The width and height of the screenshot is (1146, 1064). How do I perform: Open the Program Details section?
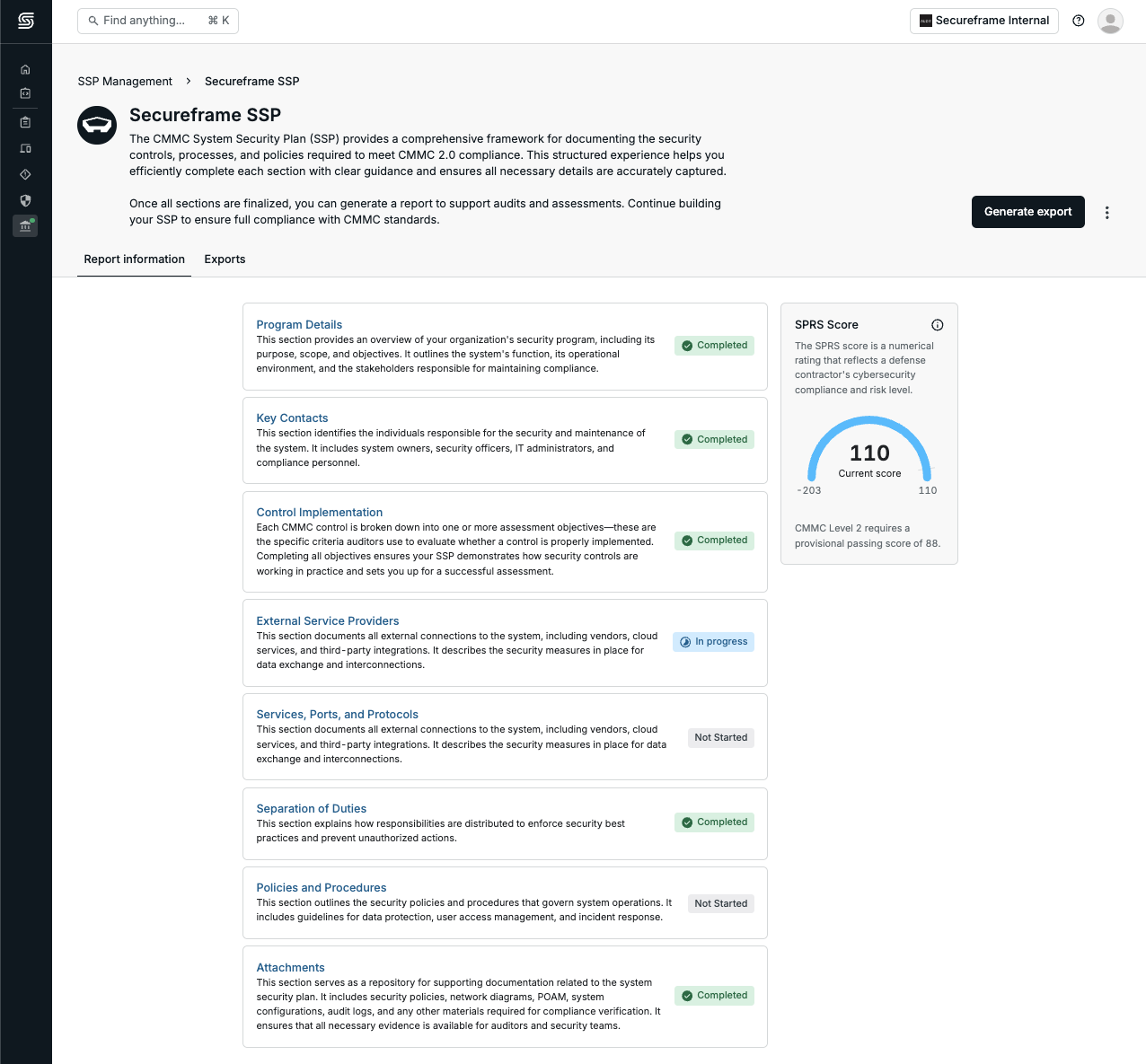[x=299, y=324]
